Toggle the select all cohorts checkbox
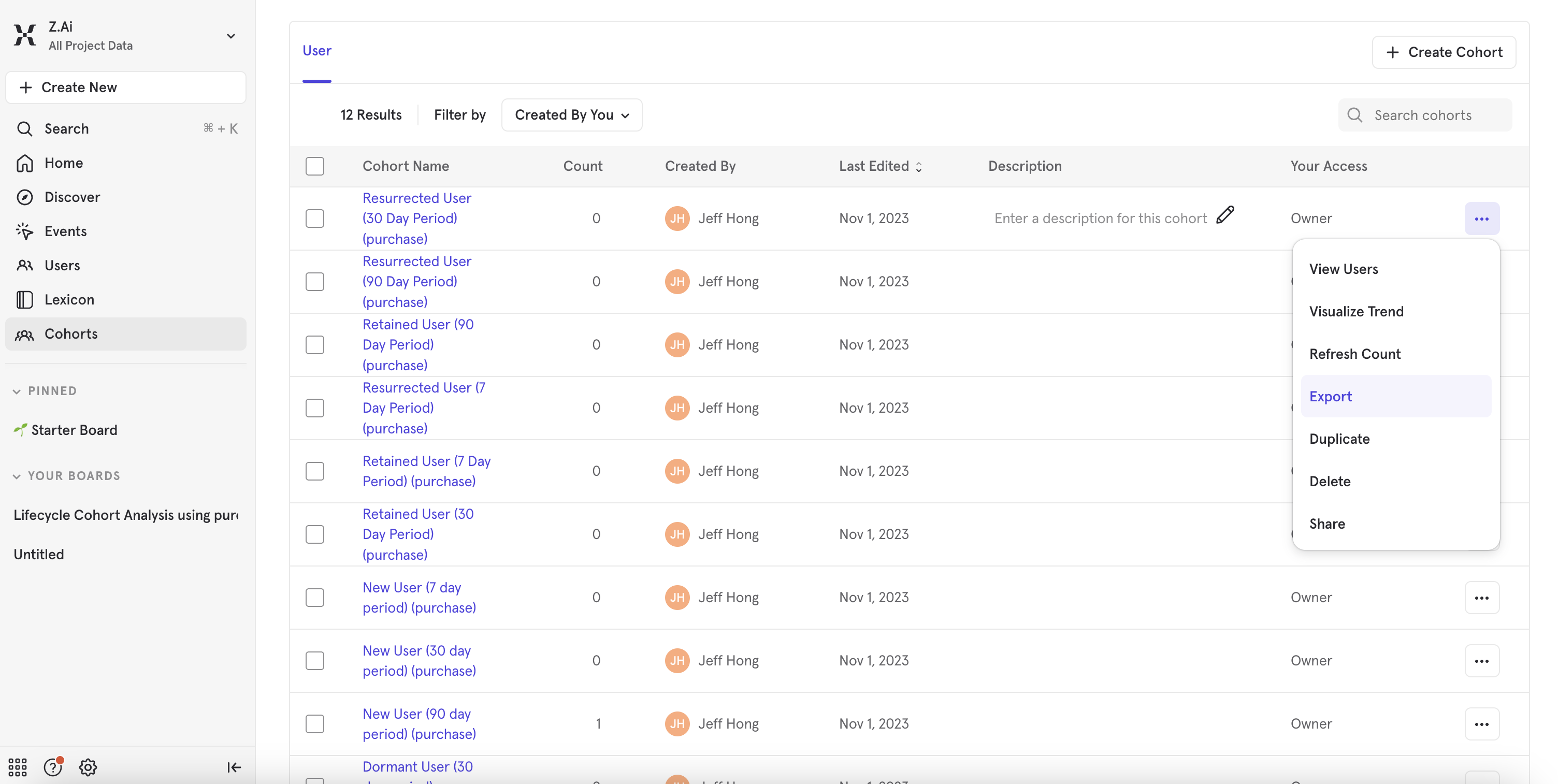The image size is (1558, 784). pos(314,166)
